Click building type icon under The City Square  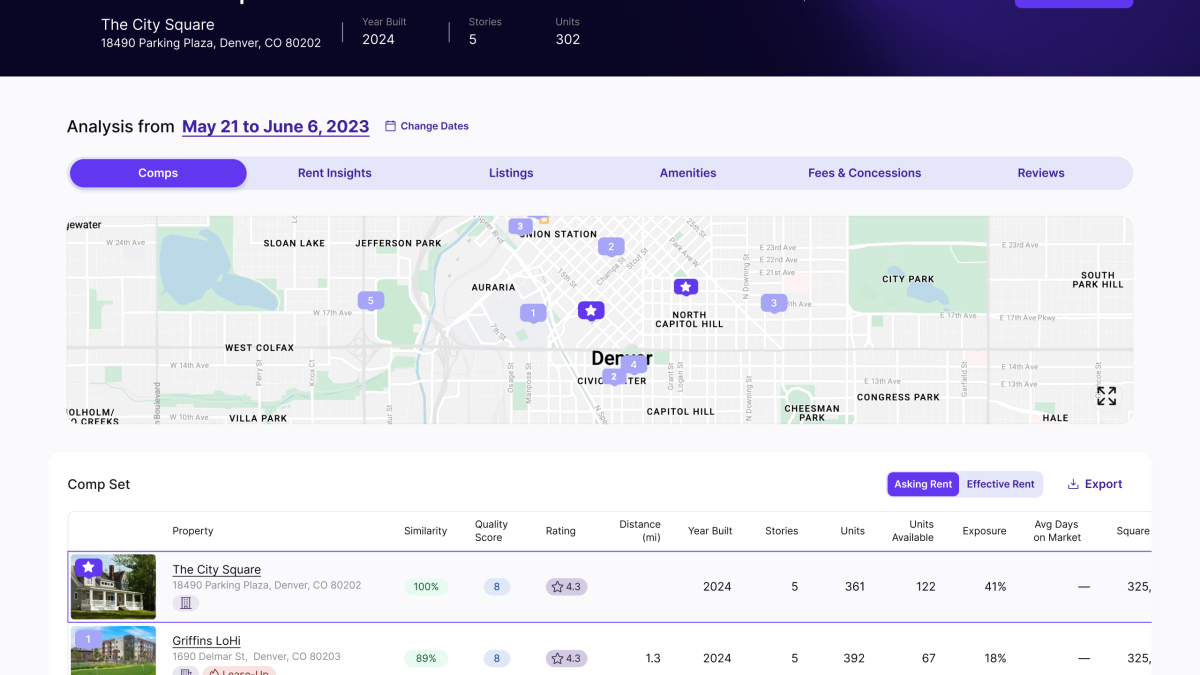pos(185,603)
